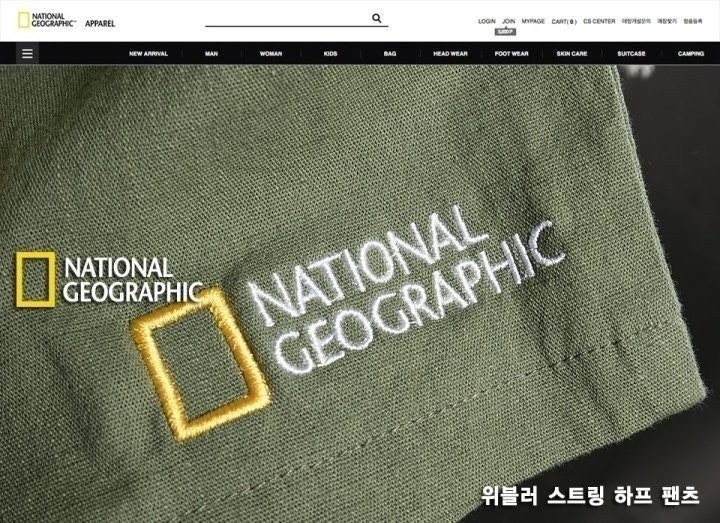
Task: Select SKIN CARE in navigation
Action: (x=571, y=54)
